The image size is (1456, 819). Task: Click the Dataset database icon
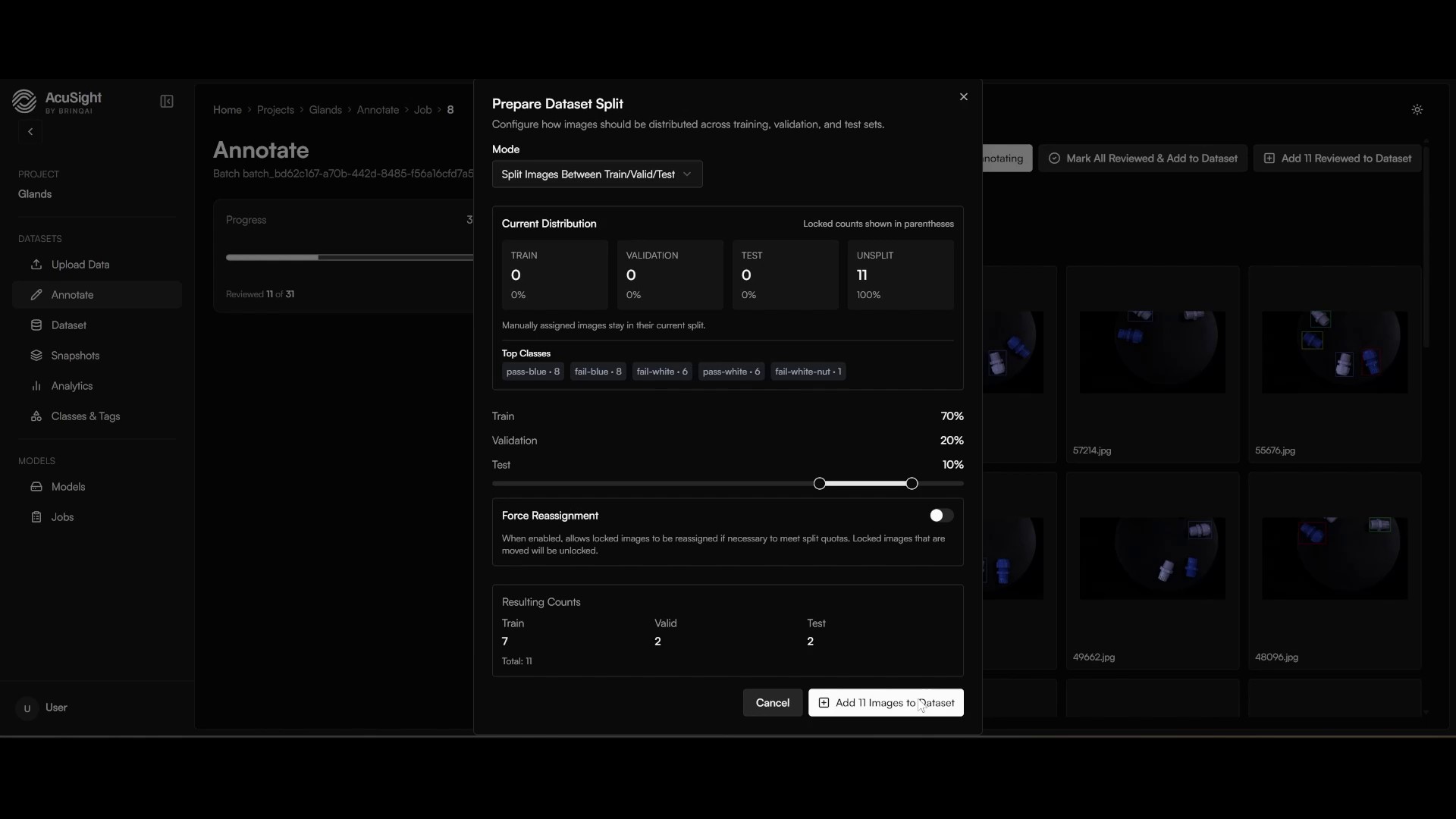point(36,325)
